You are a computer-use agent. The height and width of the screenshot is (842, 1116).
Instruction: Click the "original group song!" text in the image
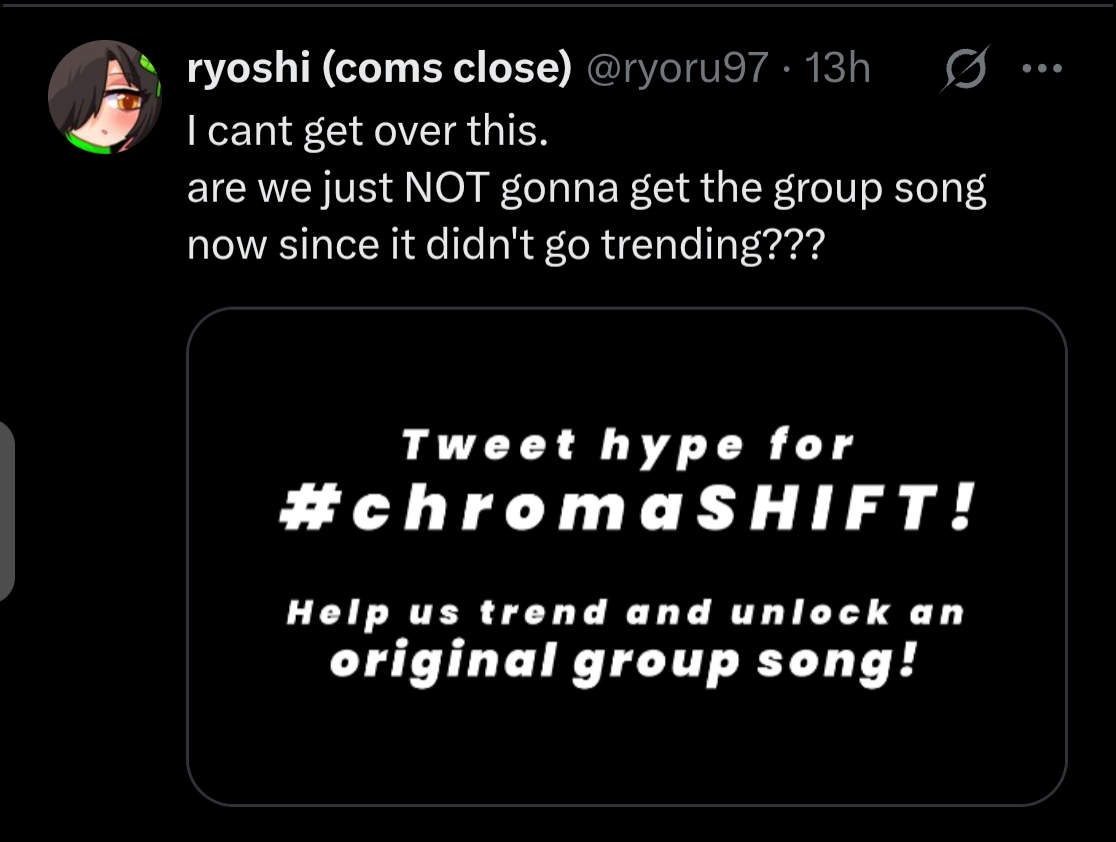pyautogui.click(x=623, y=662)
